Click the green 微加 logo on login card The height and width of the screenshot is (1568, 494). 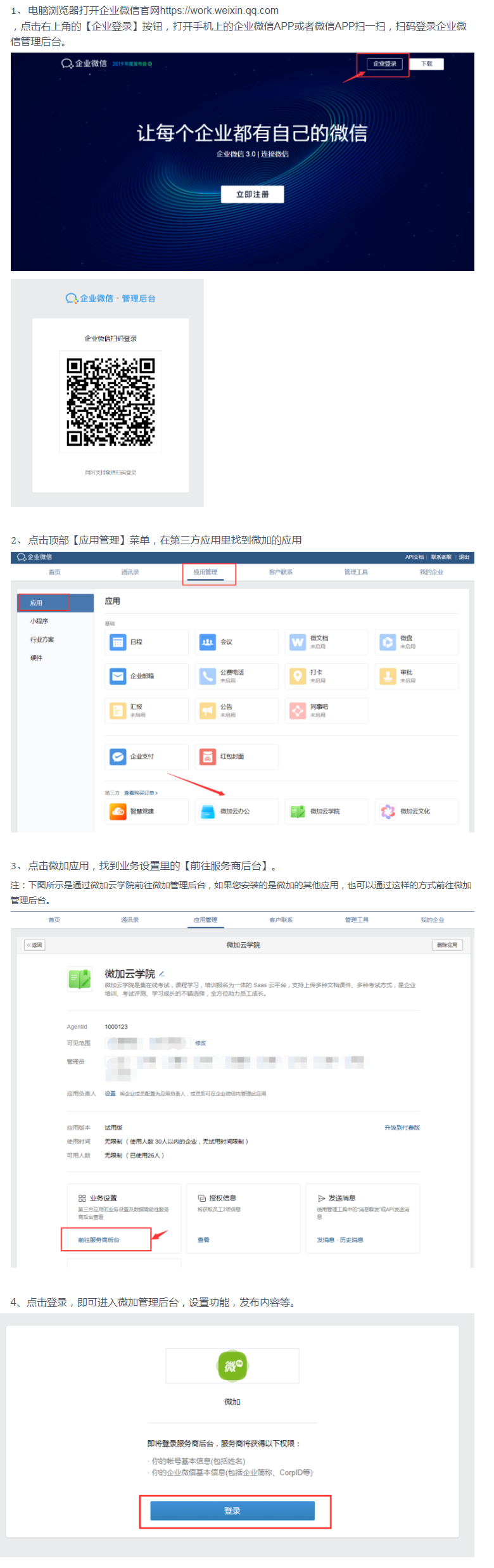pos(232,1365)
